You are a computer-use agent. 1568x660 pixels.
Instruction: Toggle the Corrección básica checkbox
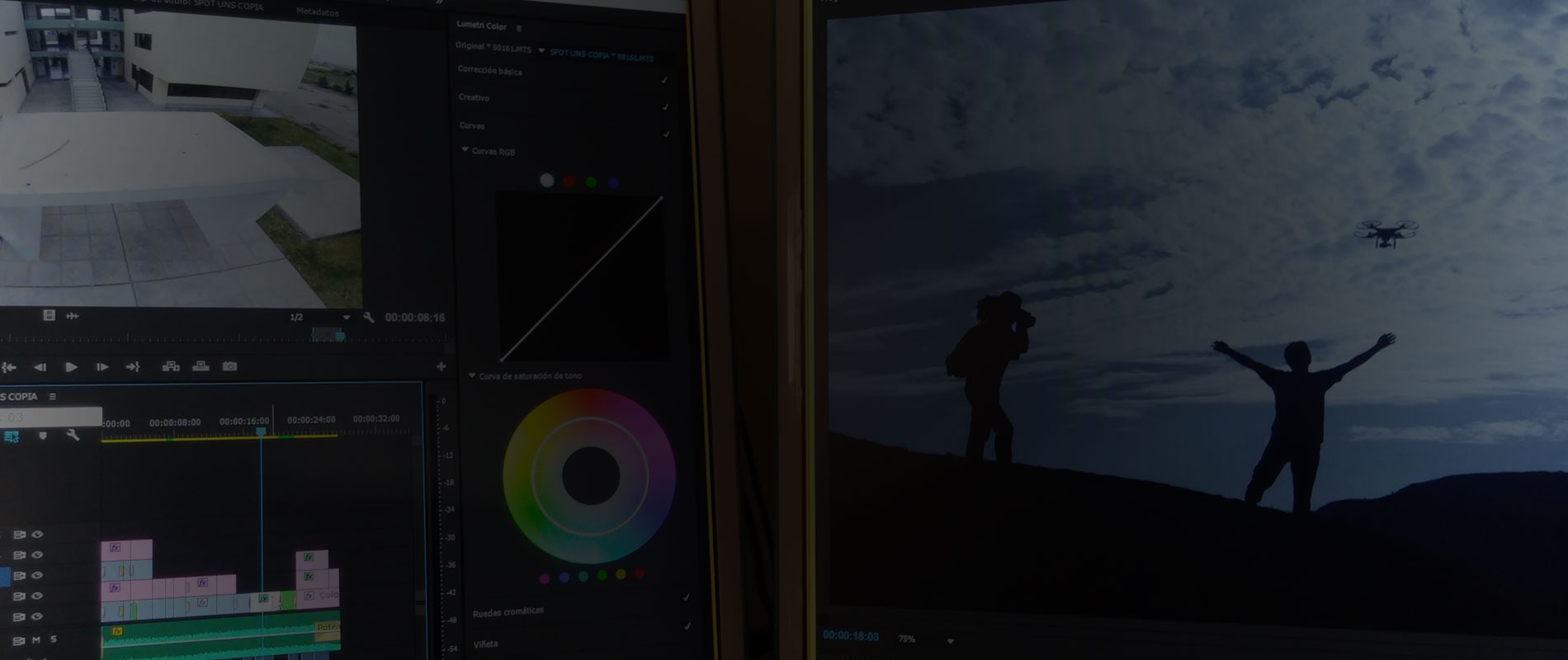[664, 80]
